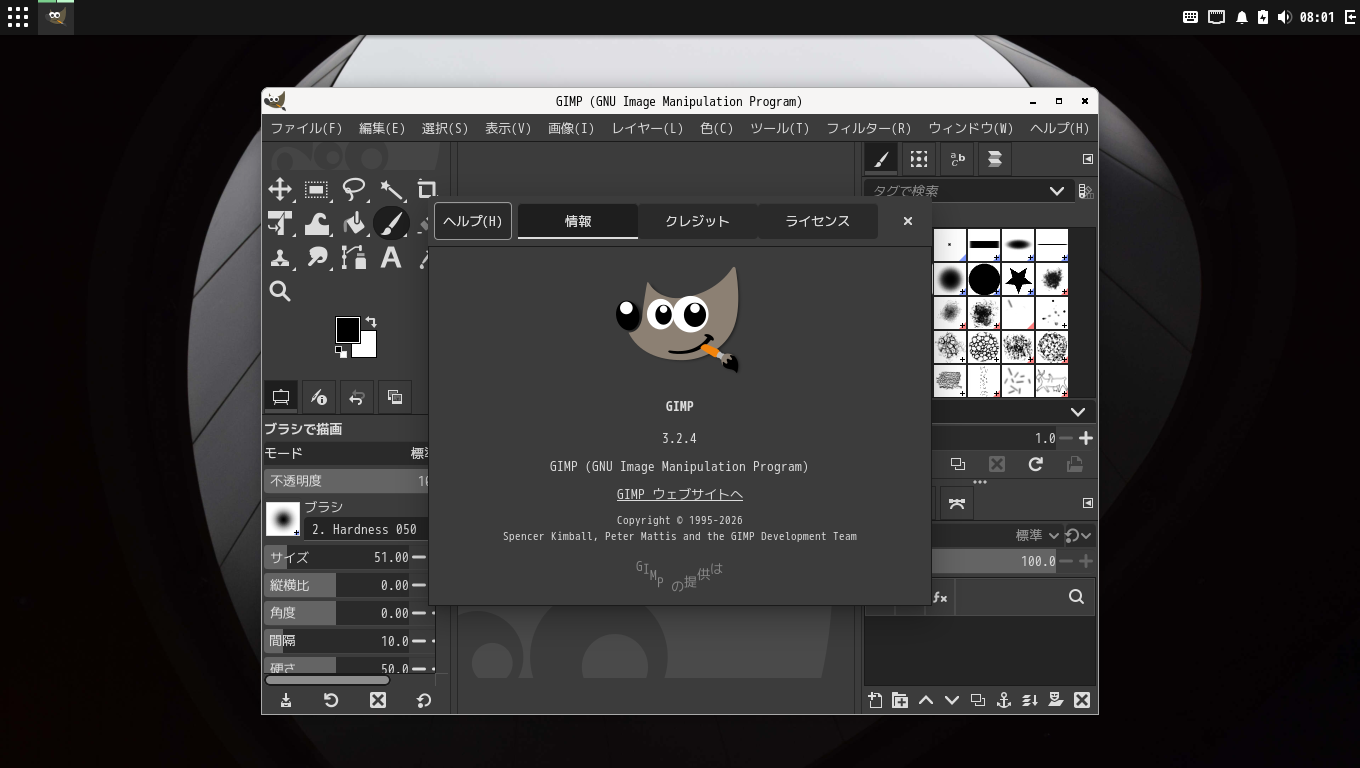Open the Tool Options tab

pos(281,397)
